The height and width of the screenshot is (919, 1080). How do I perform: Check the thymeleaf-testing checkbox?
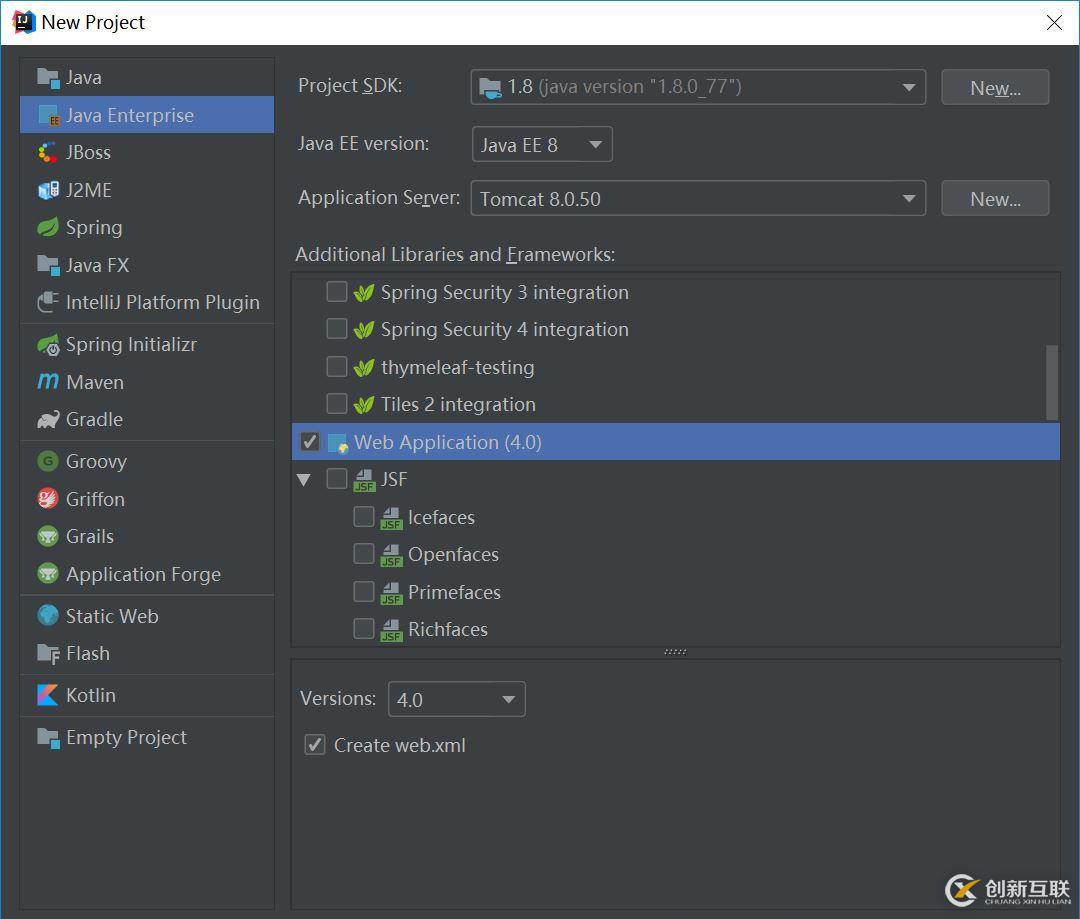click(337, 367)
